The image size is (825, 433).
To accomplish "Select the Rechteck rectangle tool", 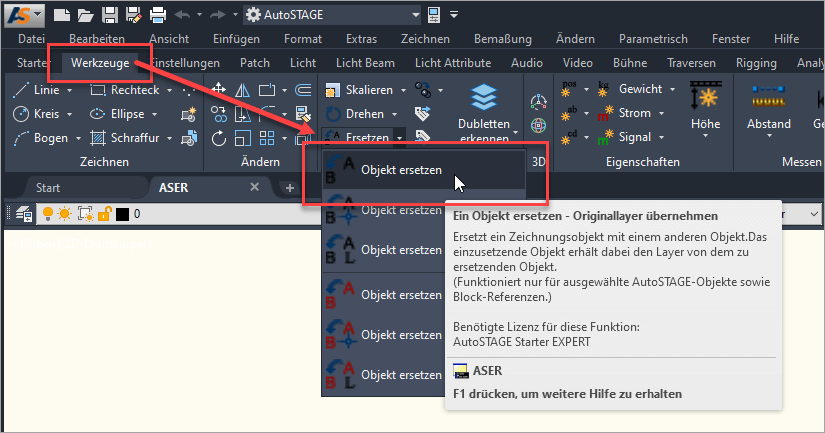I will click(x=126, y=90).
